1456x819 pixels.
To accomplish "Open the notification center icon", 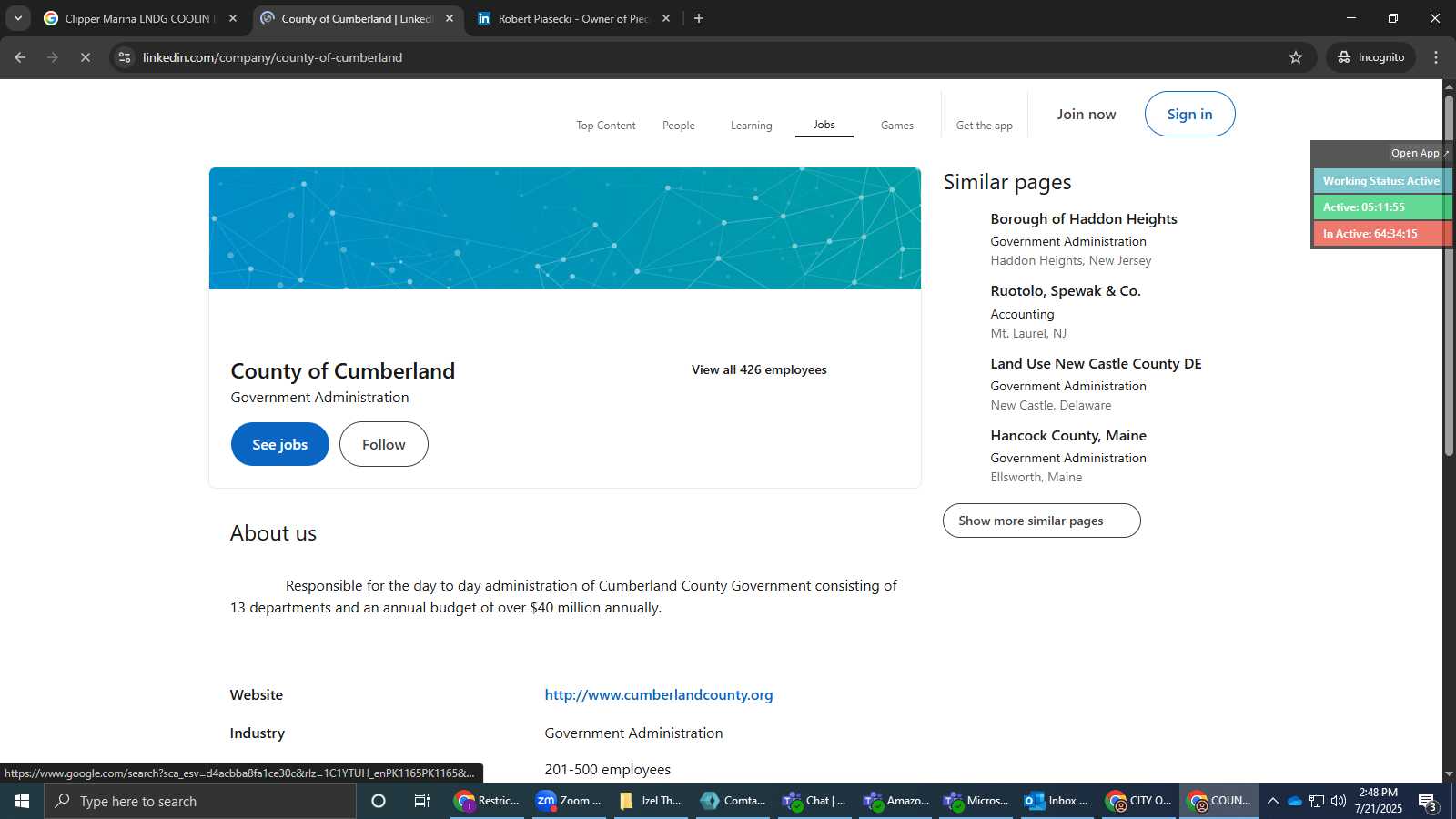I will tap(1428, 801).
